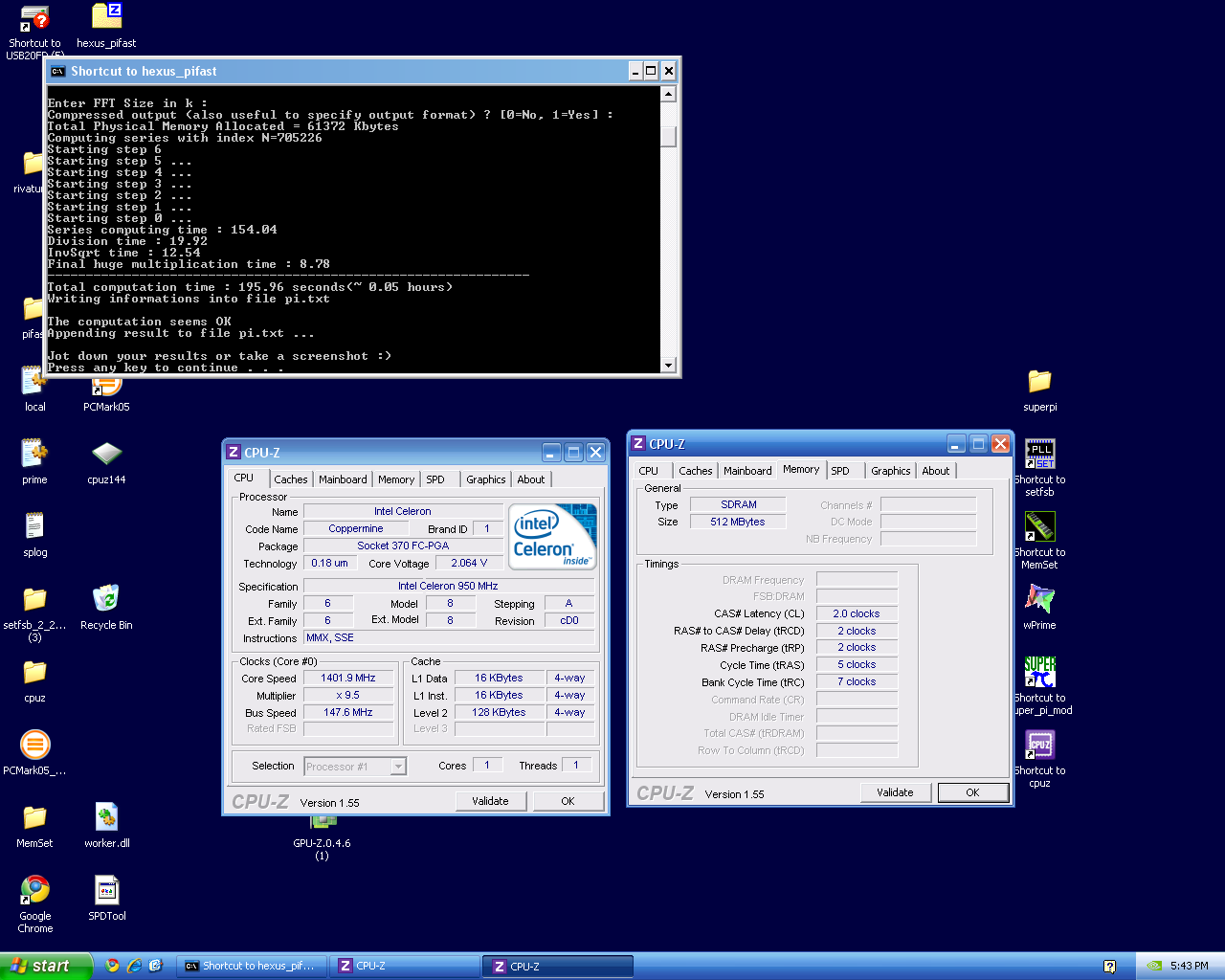Click Validate in right CPU-Z window

pyautogui.click(x=895, y=792)
